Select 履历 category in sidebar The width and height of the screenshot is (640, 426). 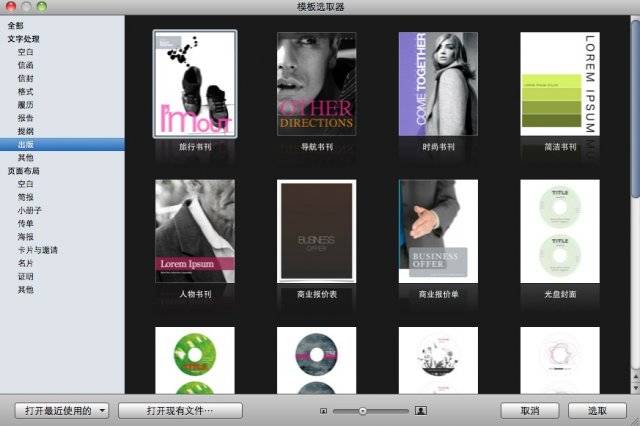26,104
